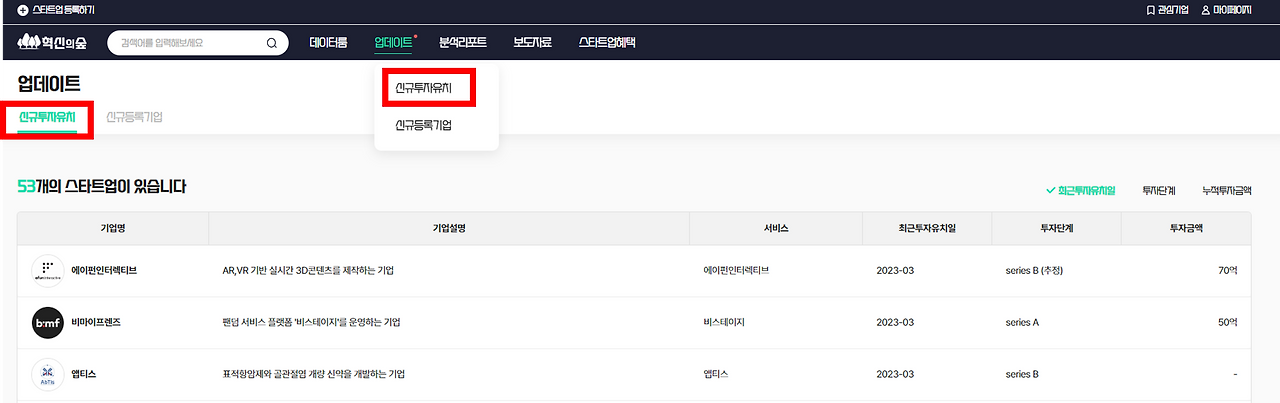Sort by 최근투자유치일
The image size is (1280, 403).
coord(1080,189)
